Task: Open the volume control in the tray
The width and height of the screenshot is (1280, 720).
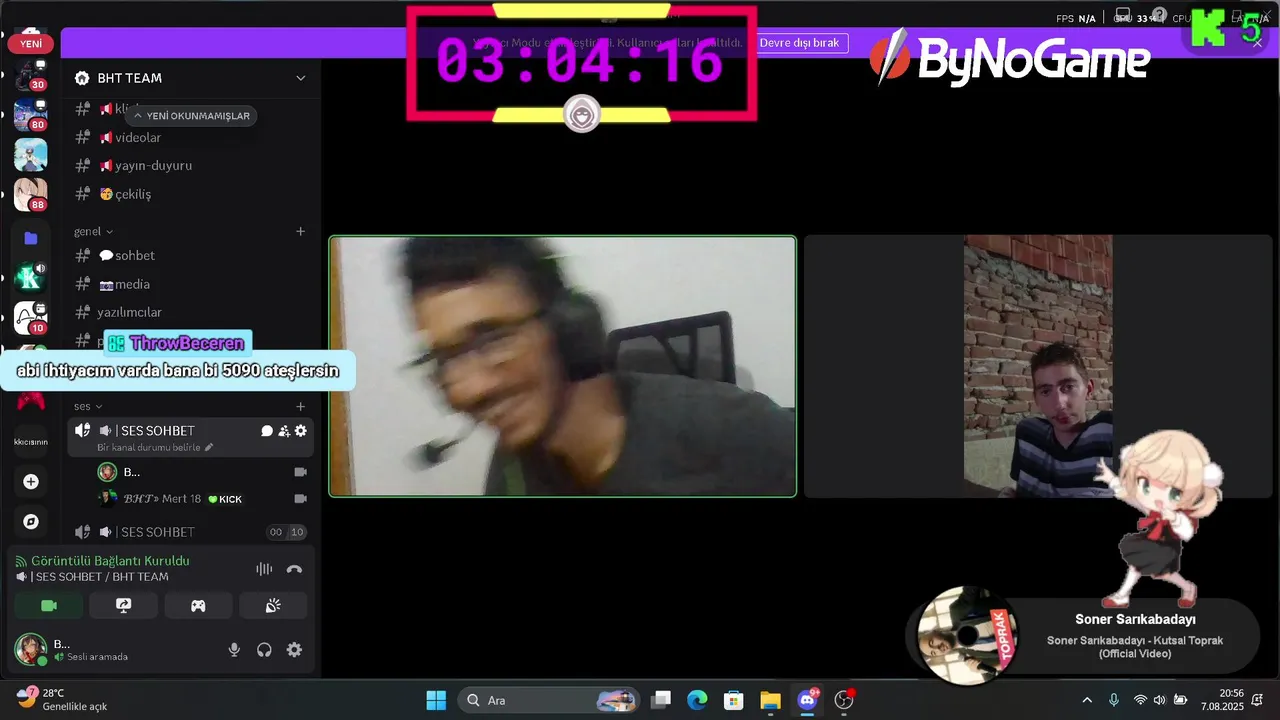Action: [x=1160, y=700]
